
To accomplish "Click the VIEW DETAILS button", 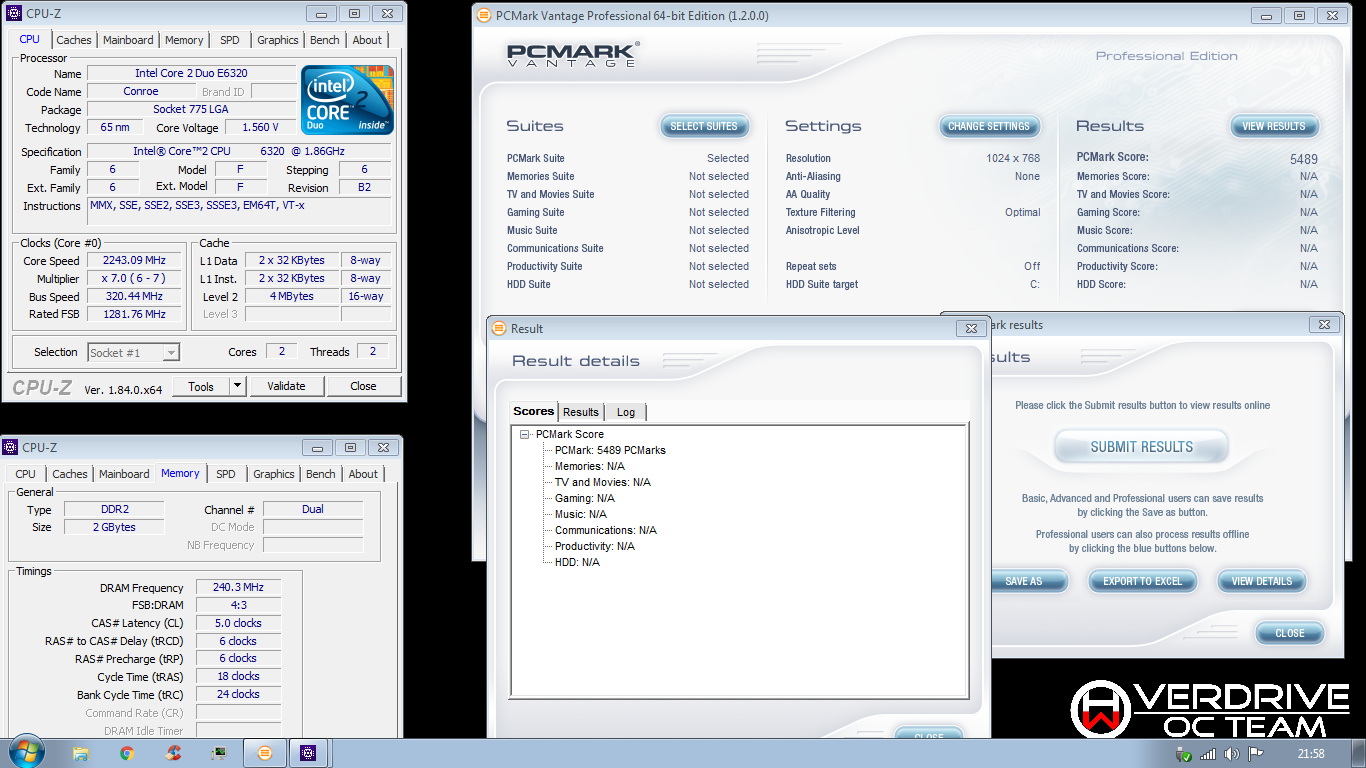I will (x=1261, y=581).
